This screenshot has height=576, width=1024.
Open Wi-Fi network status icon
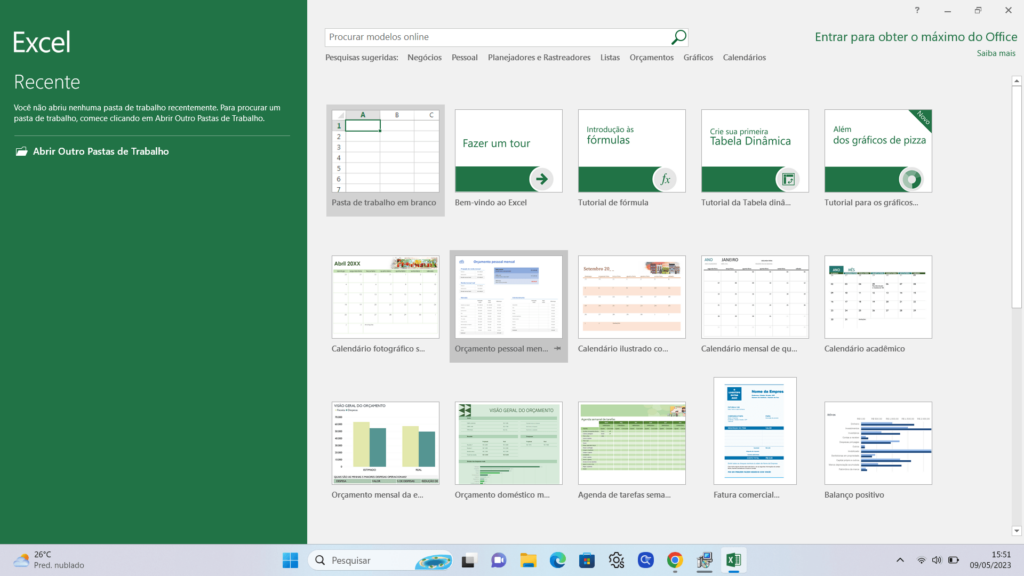tap(921, 560)
